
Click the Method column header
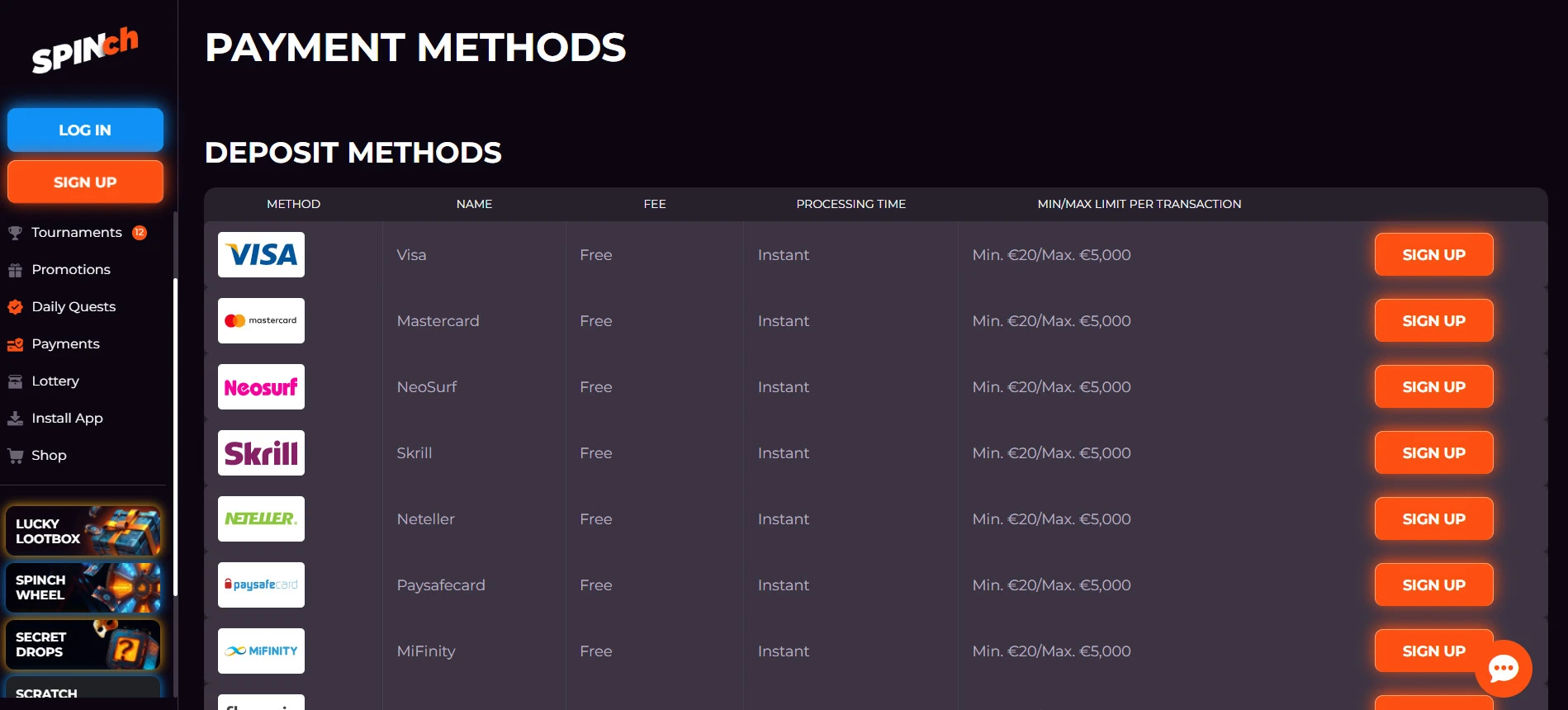point(293,204)
